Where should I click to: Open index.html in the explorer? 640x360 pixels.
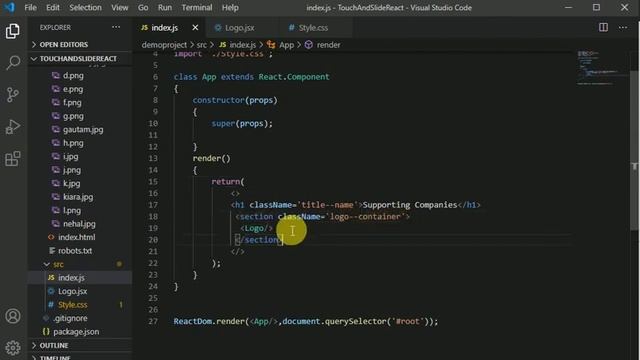pyautogui.click(x=76, y=237)
